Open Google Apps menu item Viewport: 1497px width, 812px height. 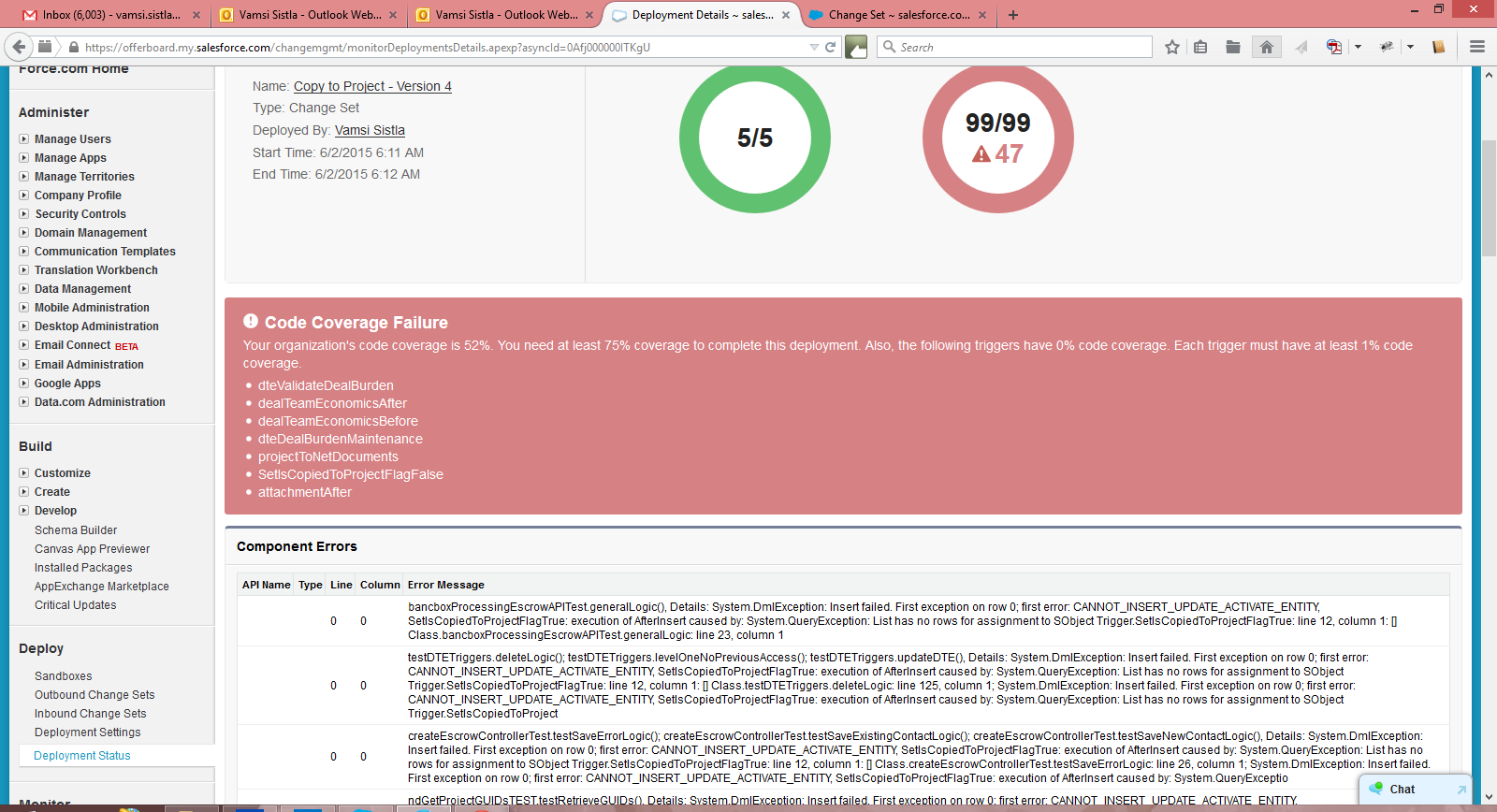click(67, 384)
